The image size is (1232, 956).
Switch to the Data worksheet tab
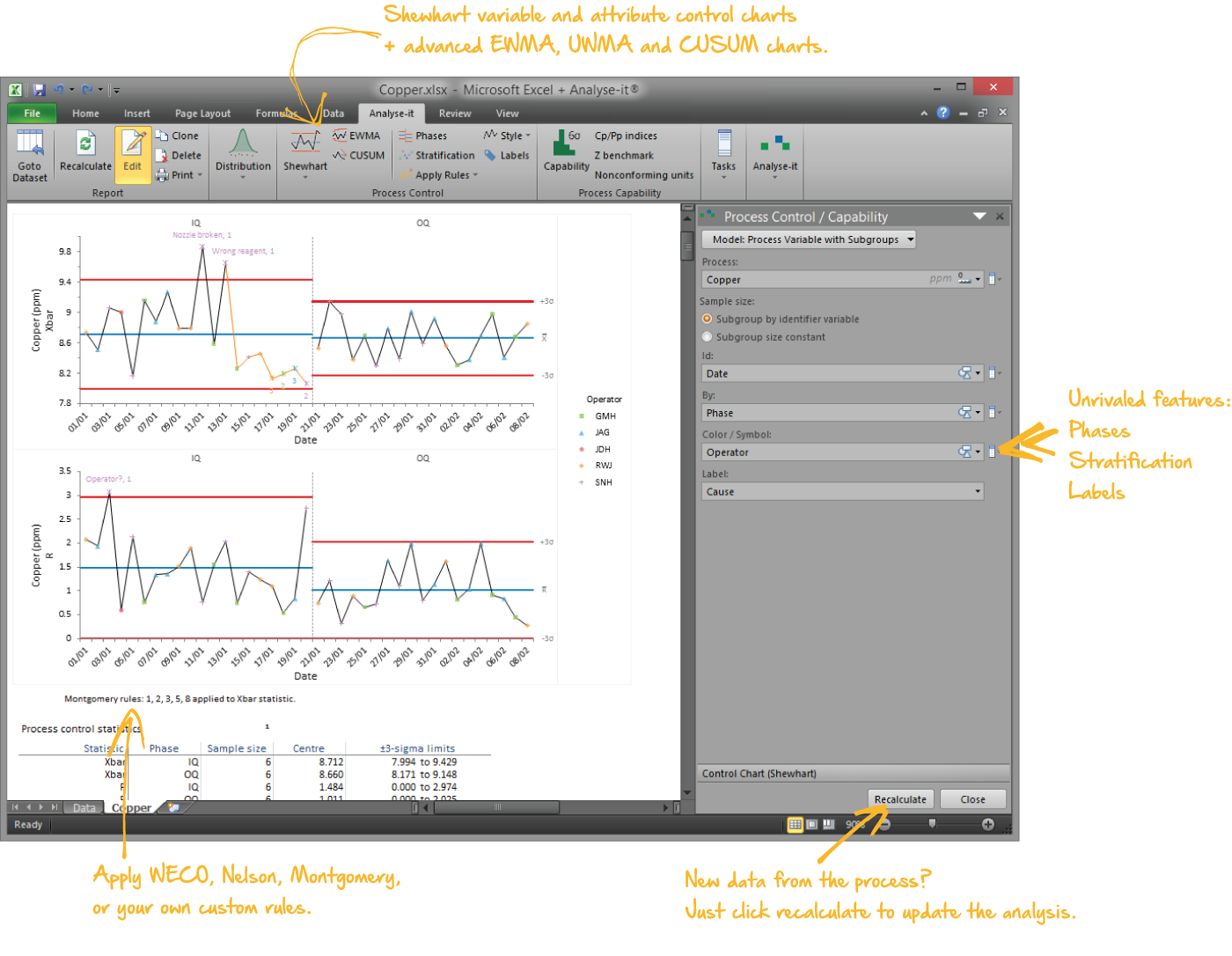click(x=84, y=808)
